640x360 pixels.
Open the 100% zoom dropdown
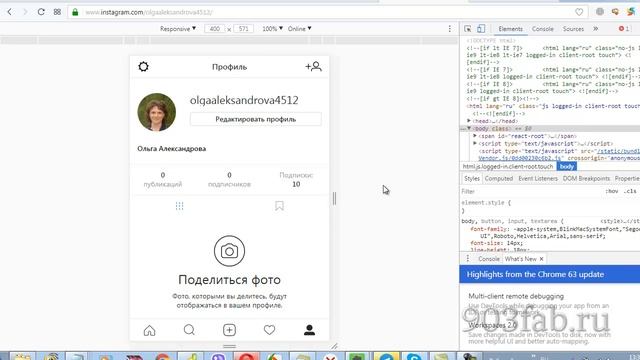[272, 29]
